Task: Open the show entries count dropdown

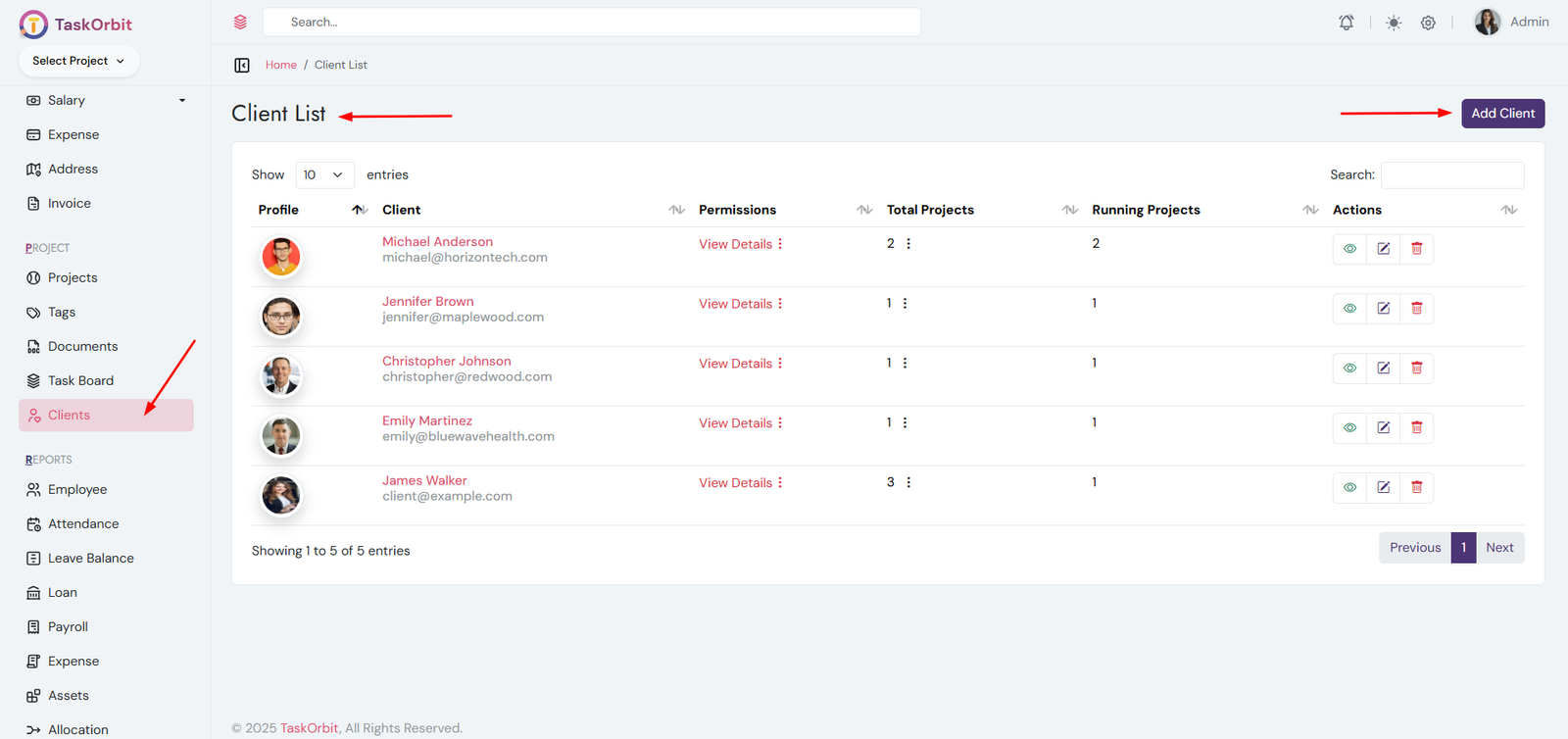Action: click(323, 174)
